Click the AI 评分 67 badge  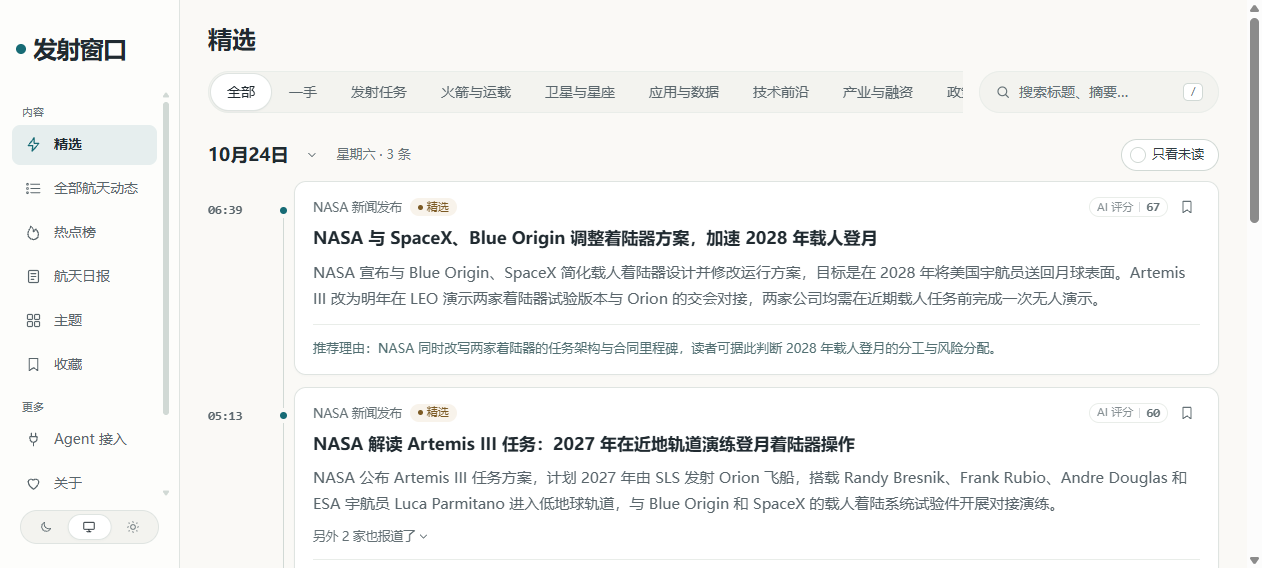pos(1128,207)
